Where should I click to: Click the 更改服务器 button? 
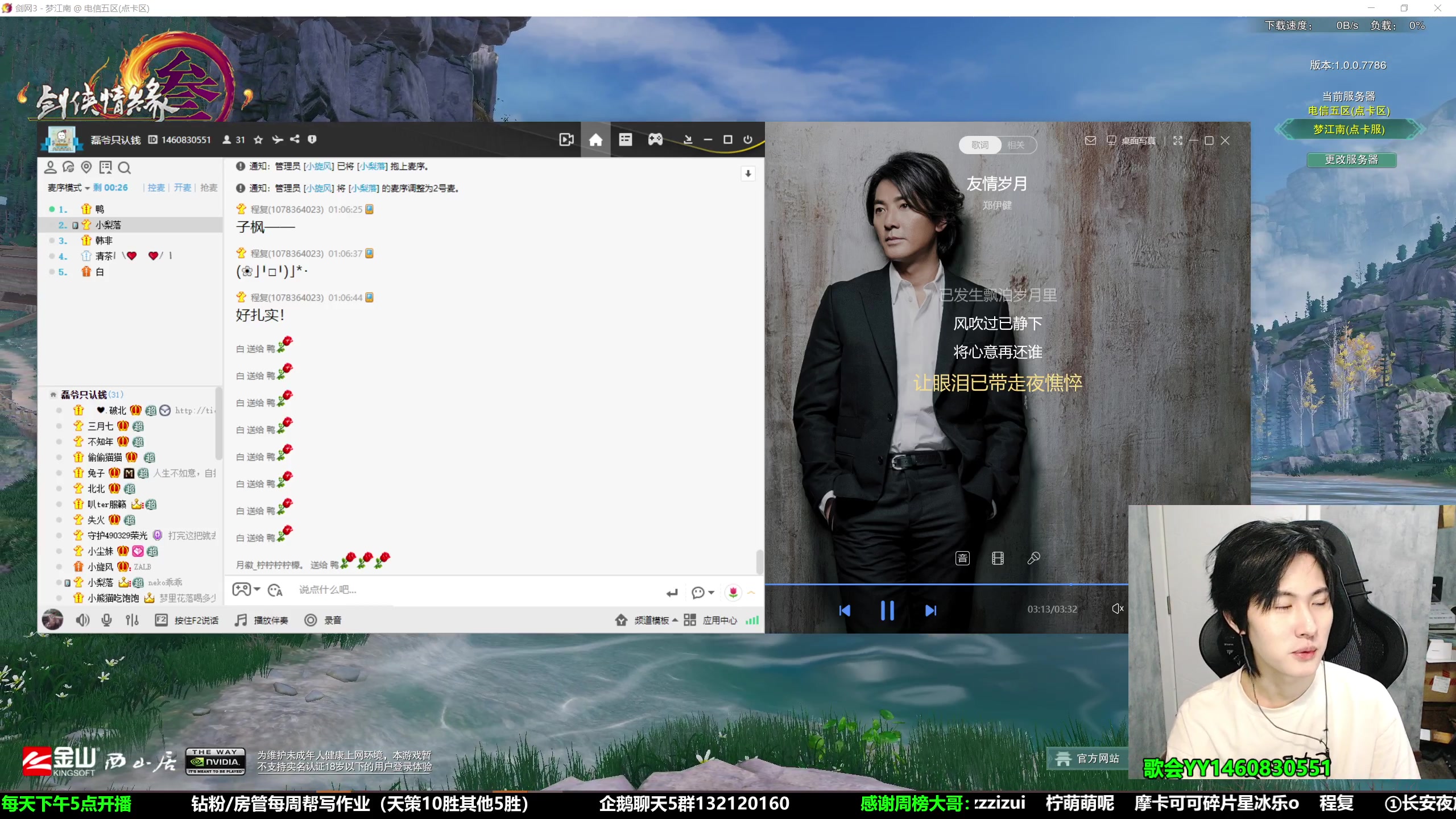tap(1351, 160)
